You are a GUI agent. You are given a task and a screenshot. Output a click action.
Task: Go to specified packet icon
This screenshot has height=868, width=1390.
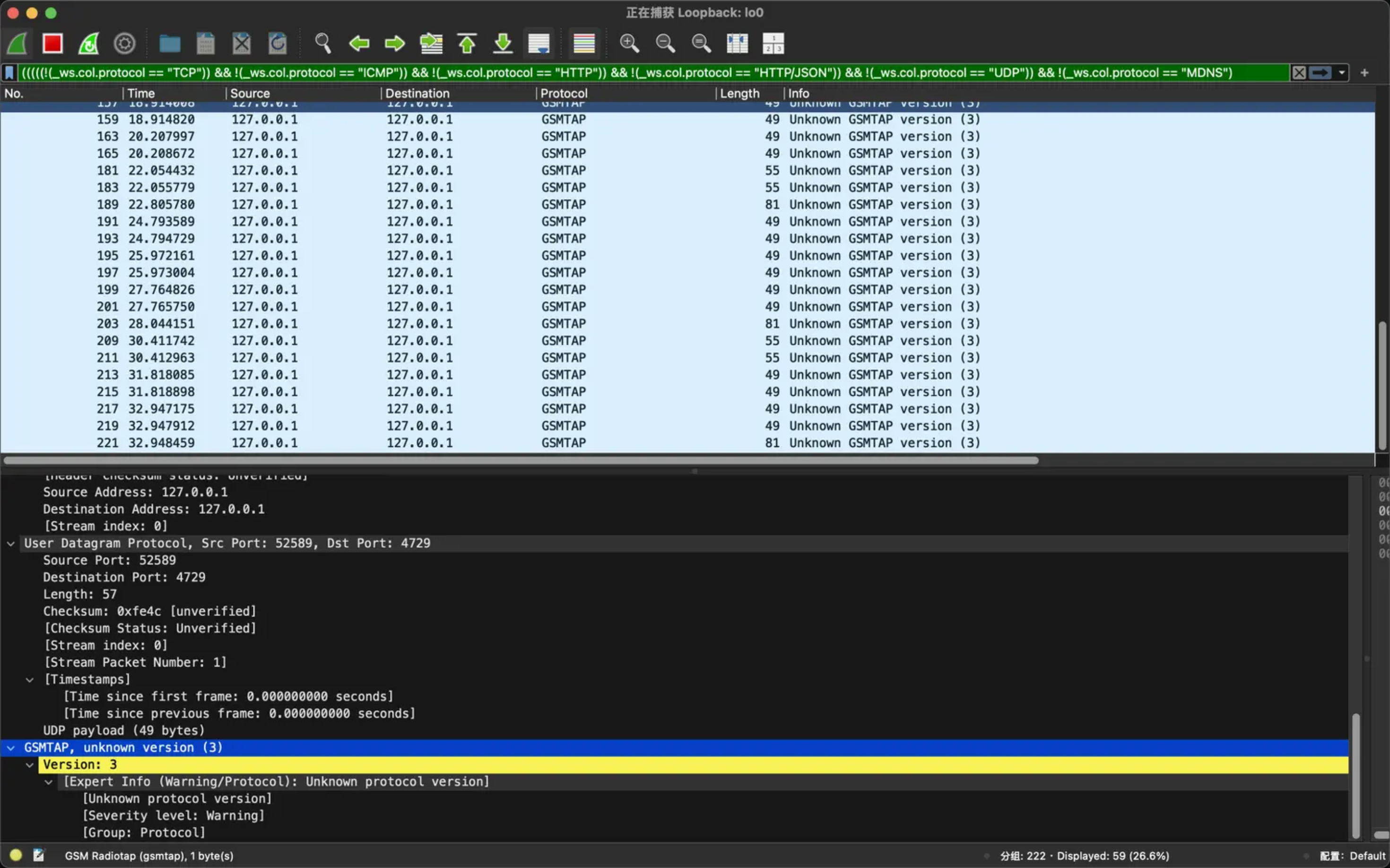pyautogui.click(x=431, y=43)
